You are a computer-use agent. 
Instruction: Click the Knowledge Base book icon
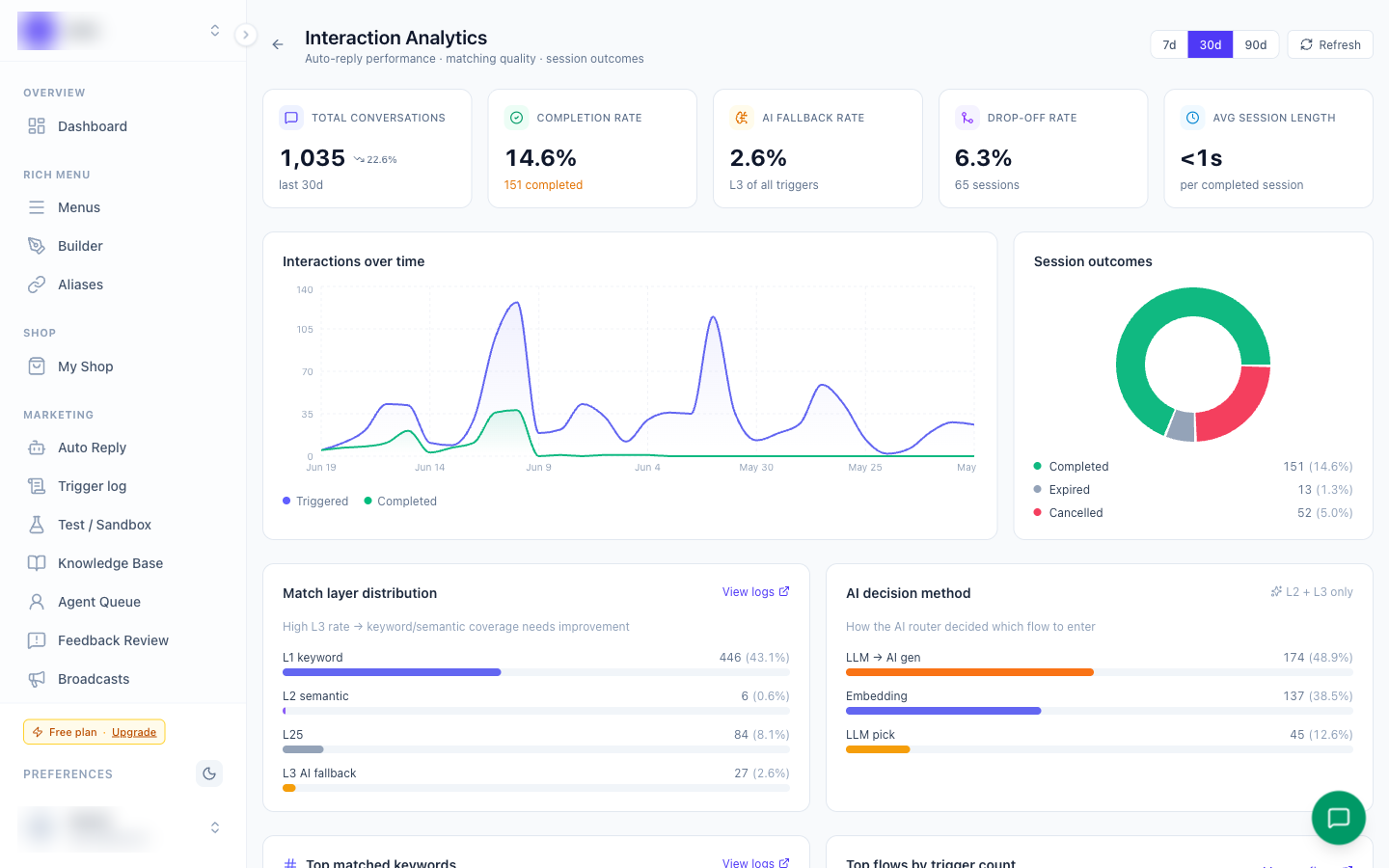37,563
